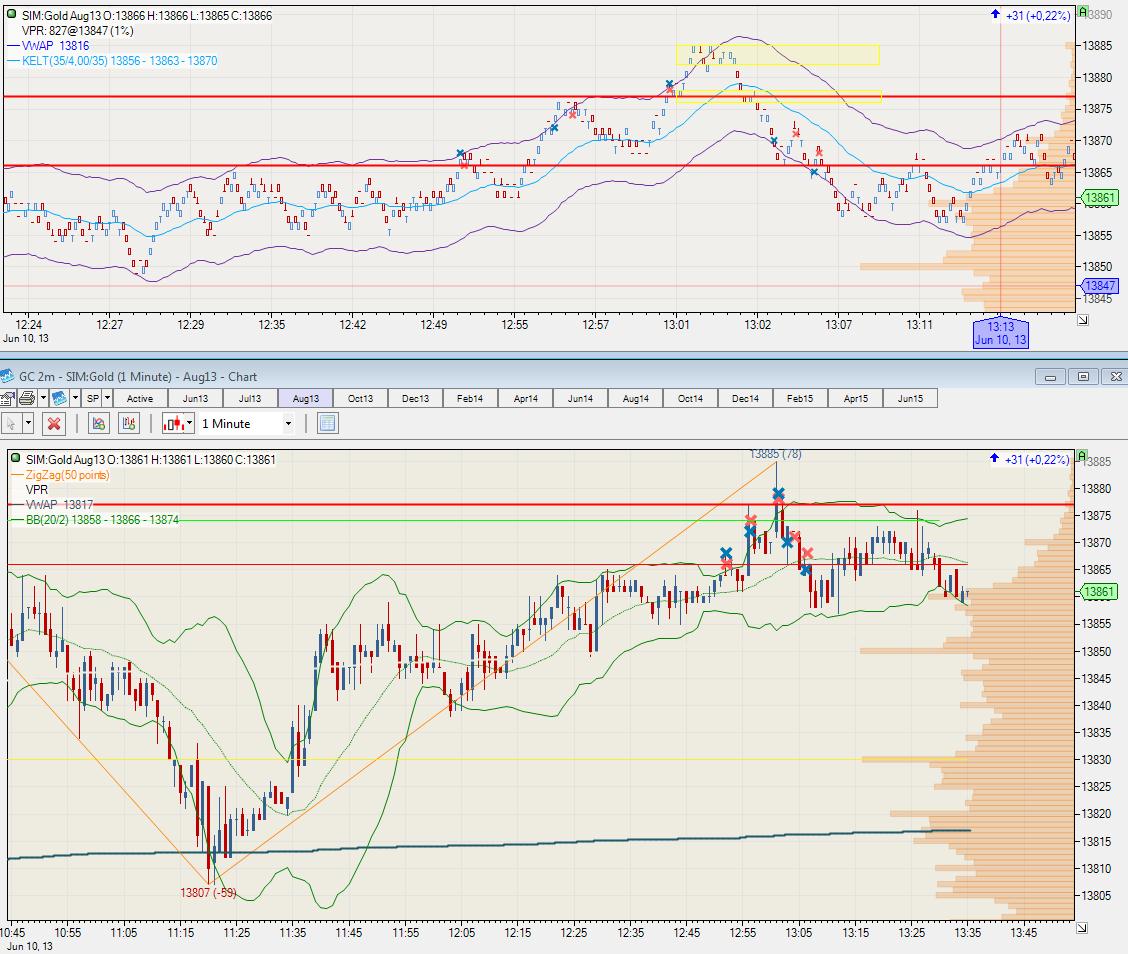Click the SIM:Gold Aug13 OHLC header in lower chart
This screenshot has height=954, width=1128.
tap(150, 460)
